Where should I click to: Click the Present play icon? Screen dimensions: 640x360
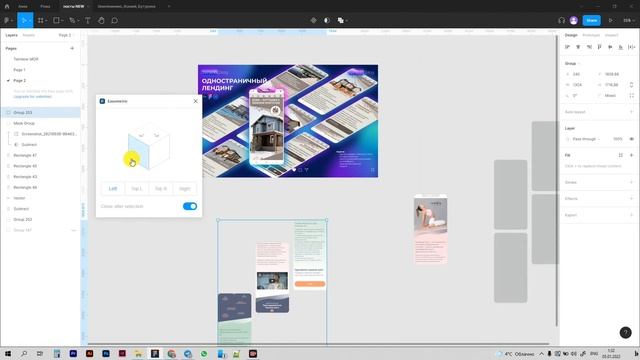click(611, 20)
